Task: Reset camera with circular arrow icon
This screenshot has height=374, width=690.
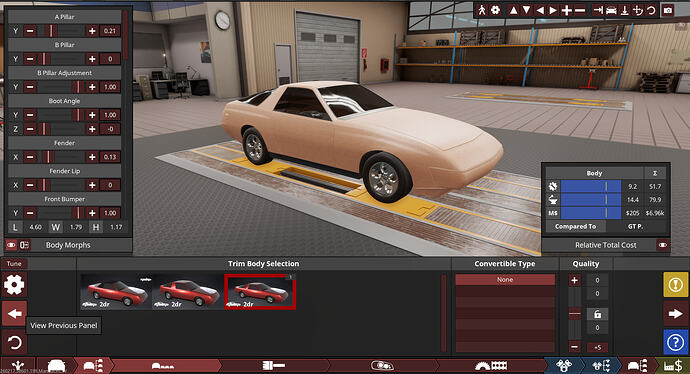Action: (651, 10)
